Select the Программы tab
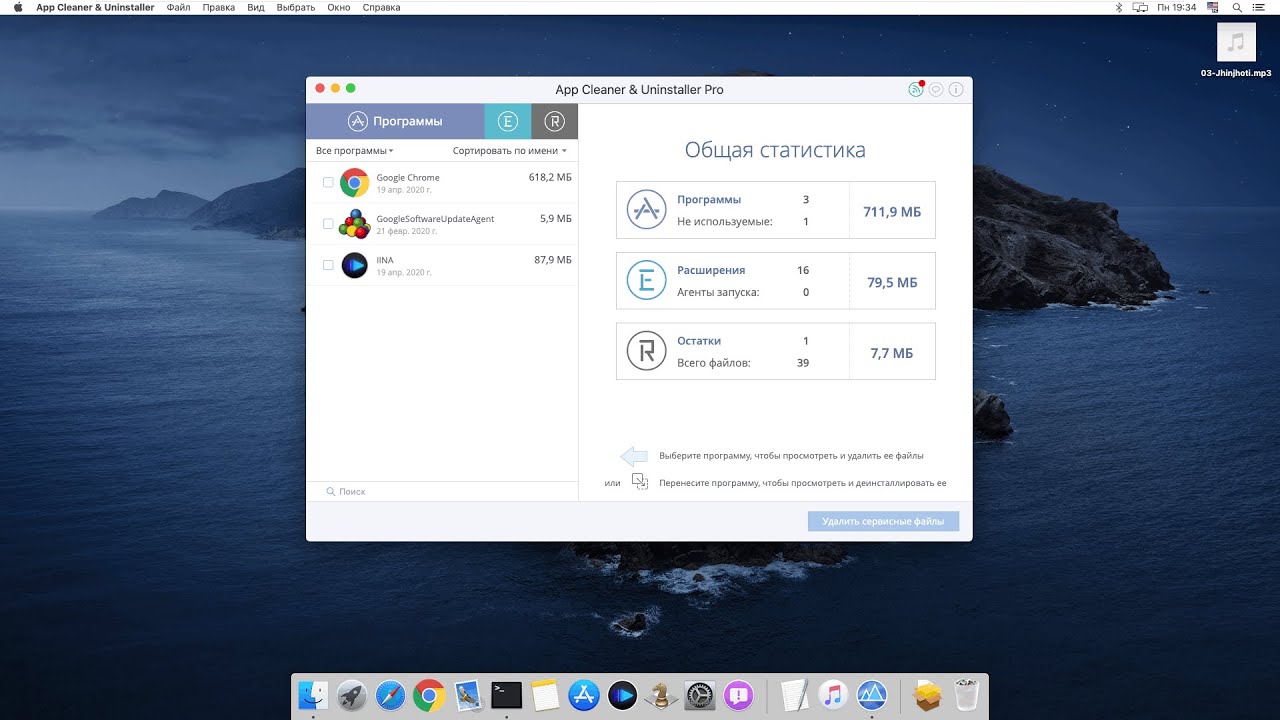The image size is (1280, 720). coord(395,121)
